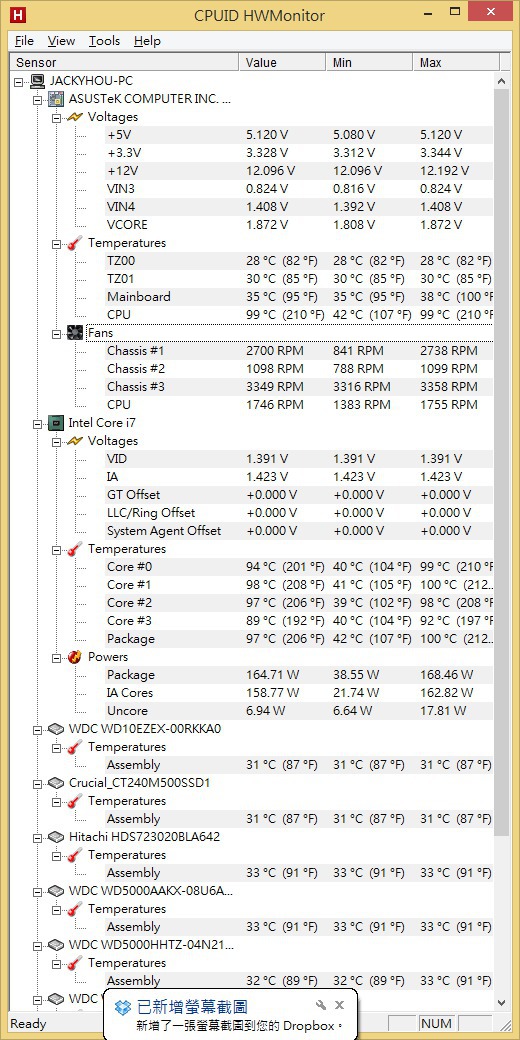Image resolution: width=520 pixels, height=1040 pixels.
Task: Click the Value column header
Action: pos(282,62)
